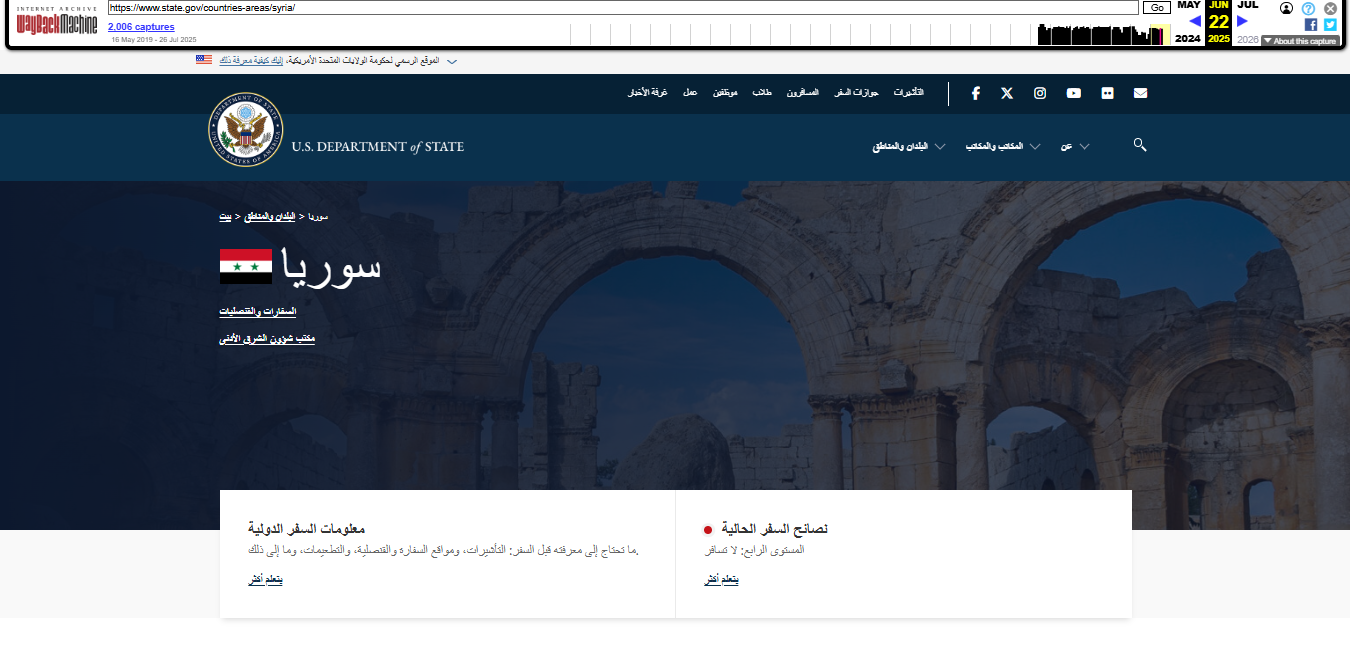Open the 'جوازات السفر' top menu item

[x=857, y=93]
